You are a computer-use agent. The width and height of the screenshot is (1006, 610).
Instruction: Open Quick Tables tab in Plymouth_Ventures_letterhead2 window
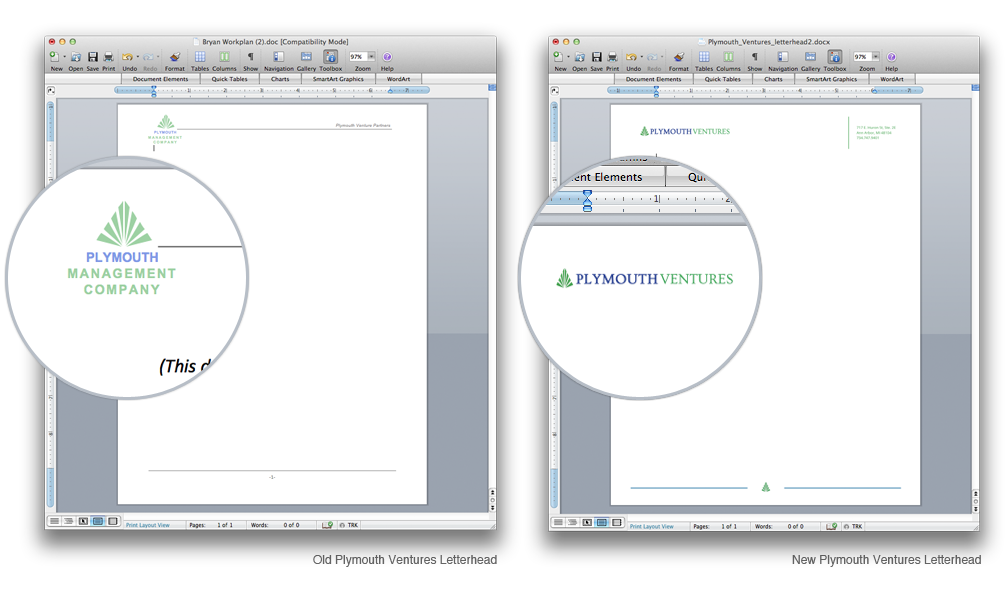[722, 79]
